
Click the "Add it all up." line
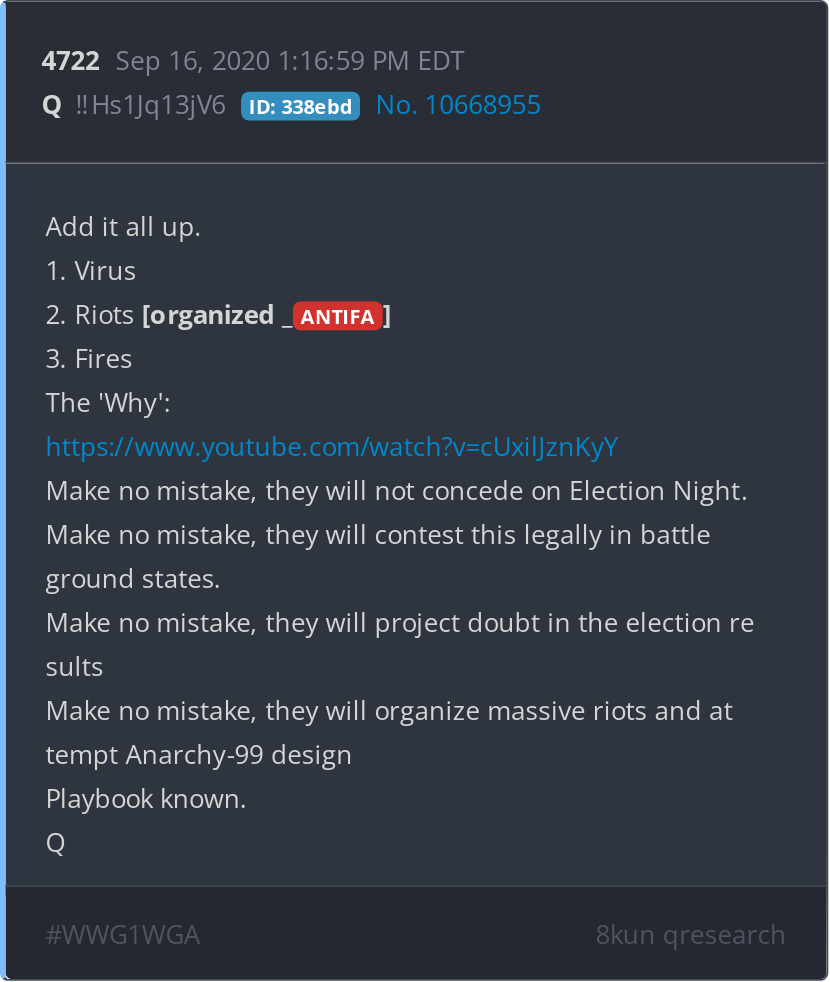point(123,227)
